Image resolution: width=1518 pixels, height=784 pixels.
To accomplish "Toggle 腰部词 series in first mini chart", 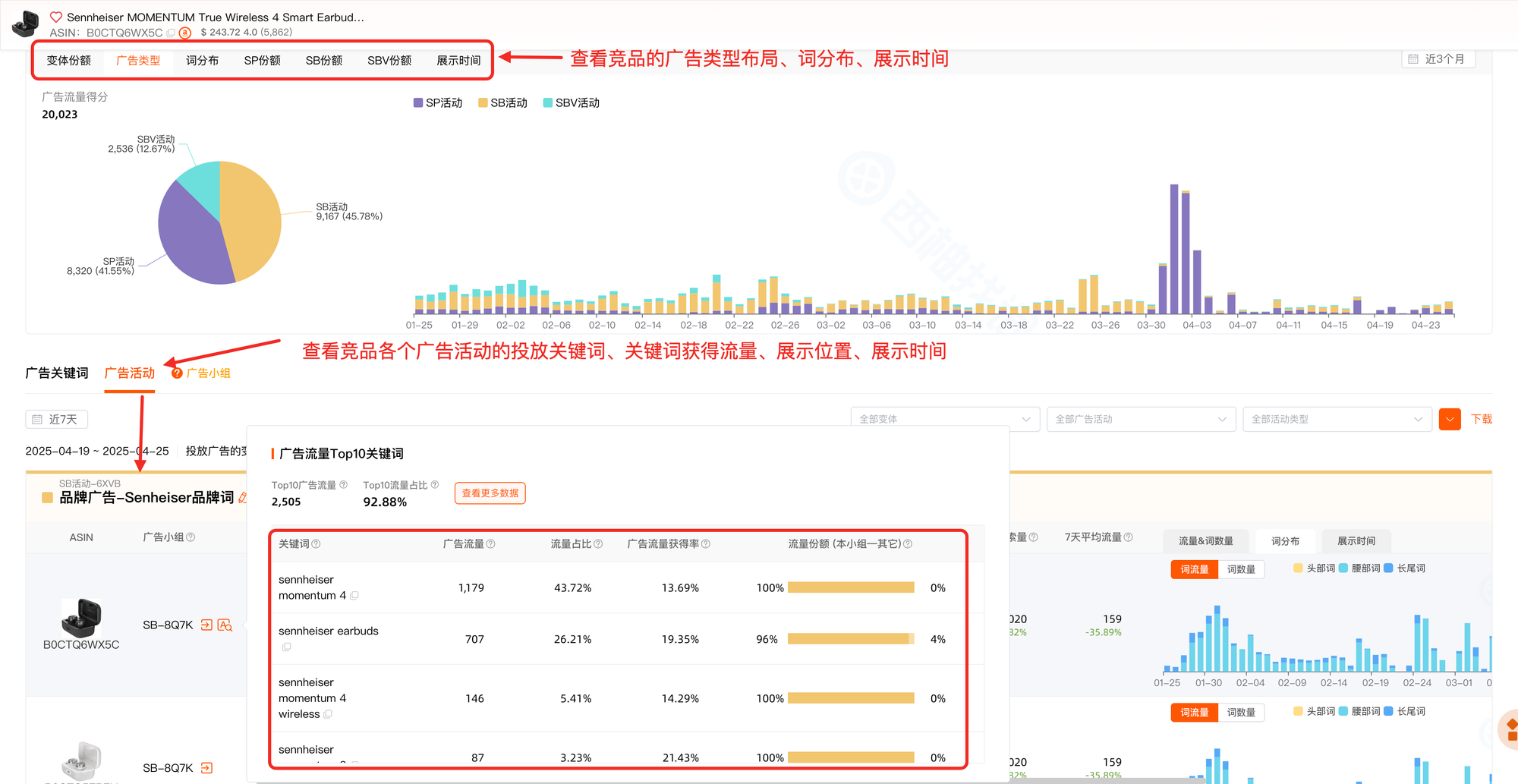I will [x=1359, y=568].
